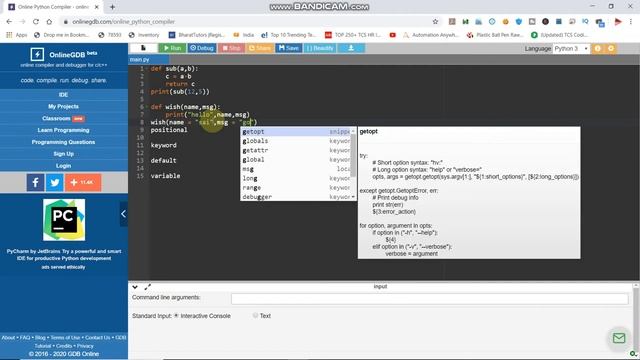Open the Apps bookmarks shortcut

click(17, 35)
